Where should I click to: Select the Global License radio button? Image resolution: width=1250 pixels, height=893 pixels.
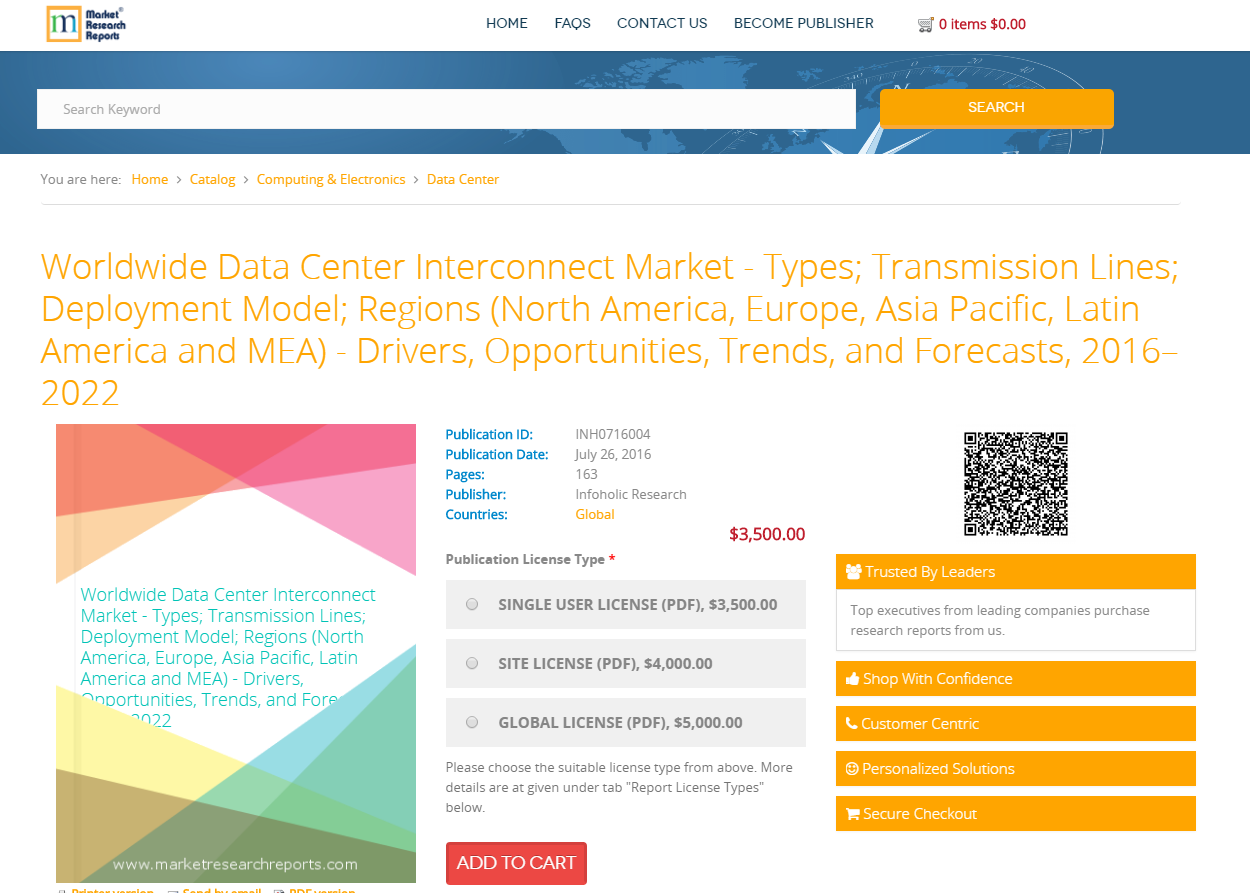pos(472,722)
